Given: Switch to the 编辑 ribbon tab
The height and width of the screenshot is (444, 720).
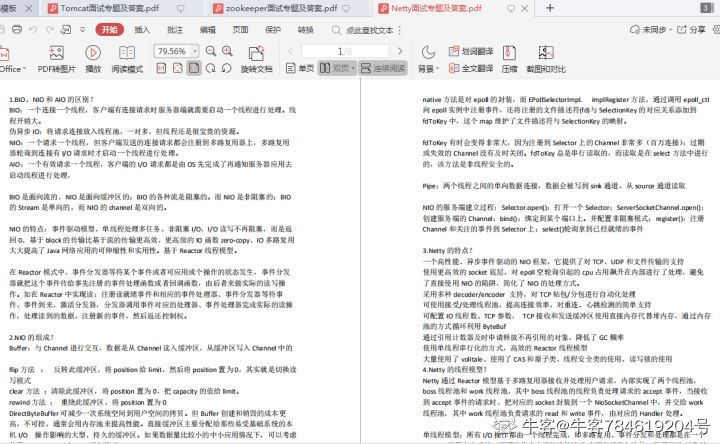Looking at the screenshot, I should tap(208, 30).
